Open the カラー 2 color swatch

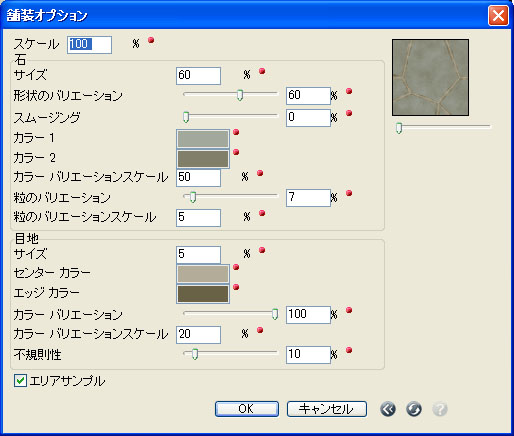point(203,159)
